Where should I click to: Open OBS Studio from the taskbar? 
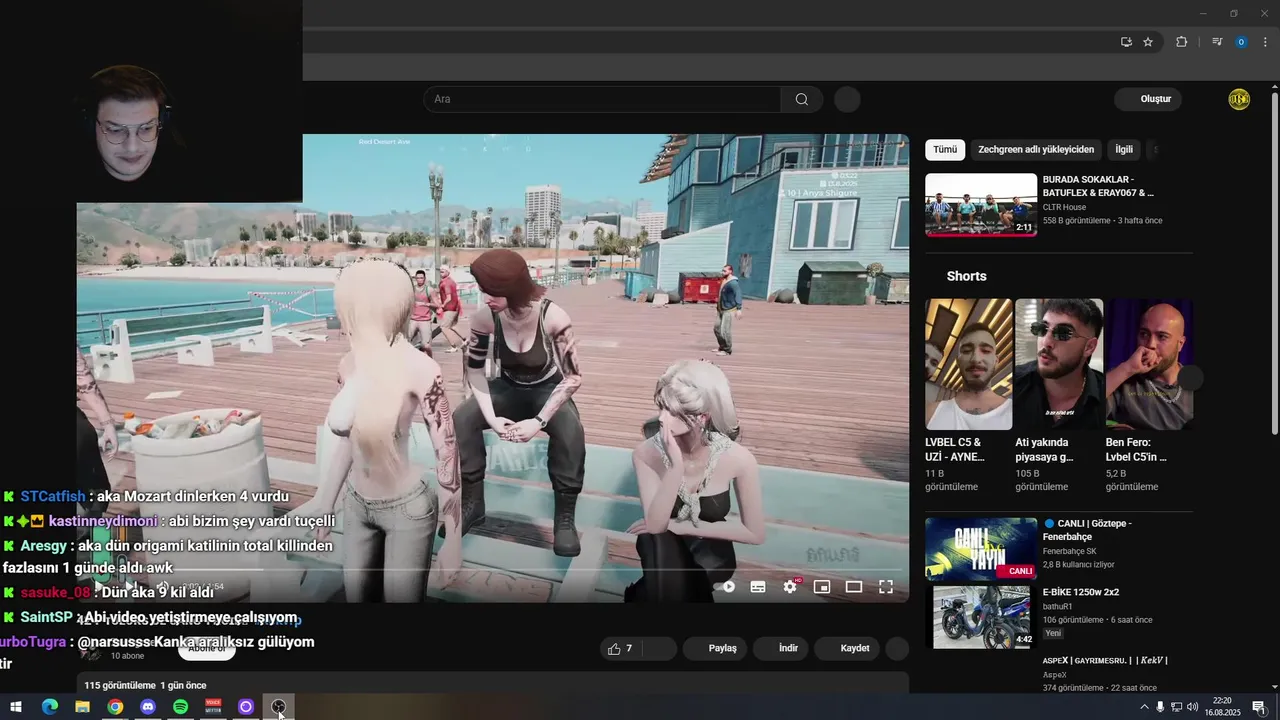pos(279,707)
